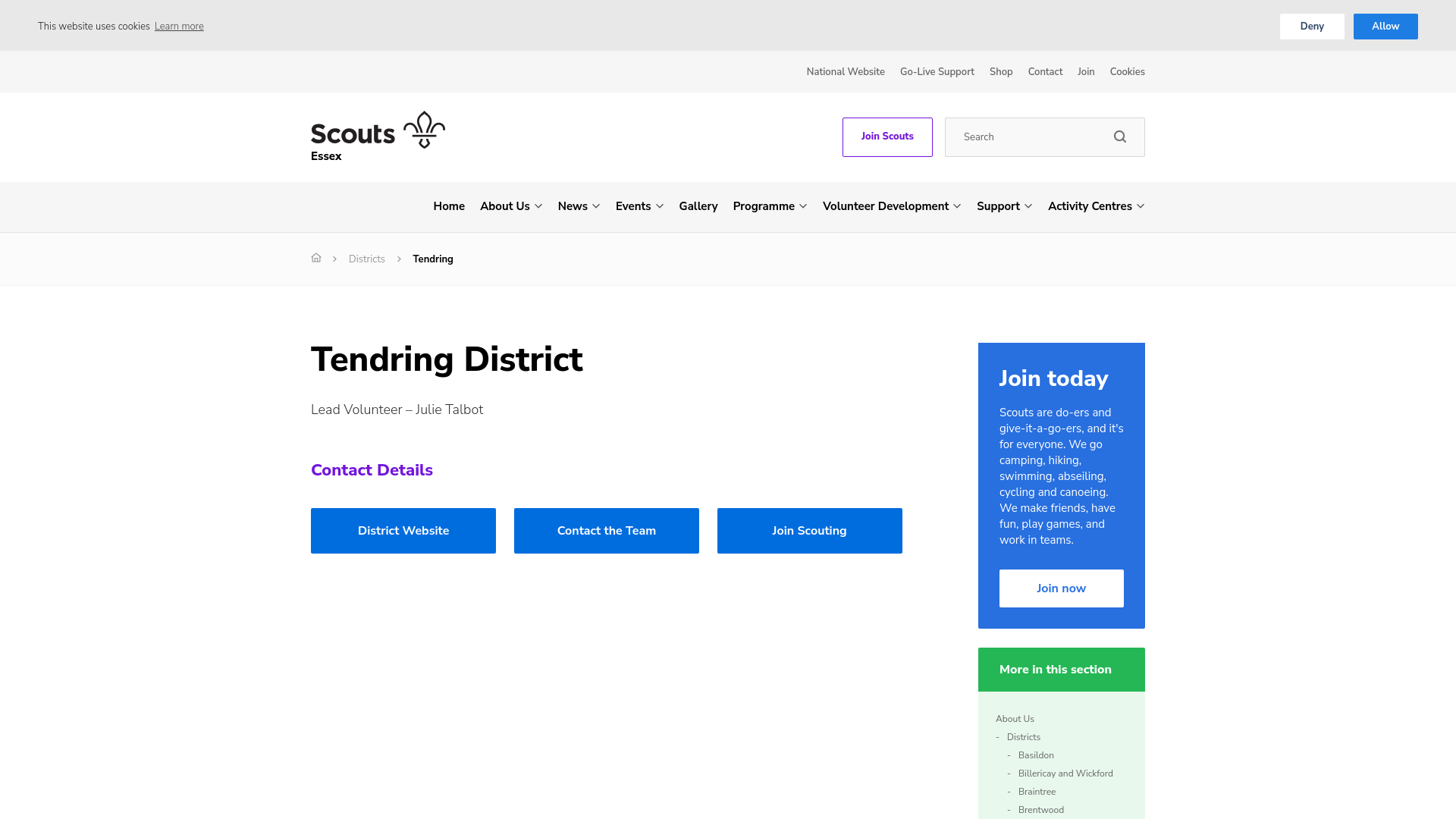Open the Contact top link
The height and width of the screenshot is (819, 1456).
(1045, 72)
